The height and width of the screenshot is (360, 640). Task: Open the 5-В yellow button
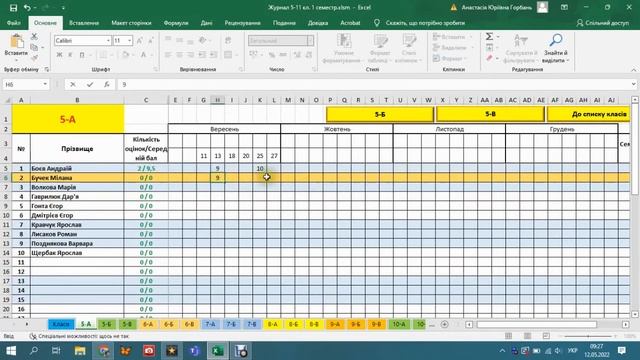click(x=490, y=114)
